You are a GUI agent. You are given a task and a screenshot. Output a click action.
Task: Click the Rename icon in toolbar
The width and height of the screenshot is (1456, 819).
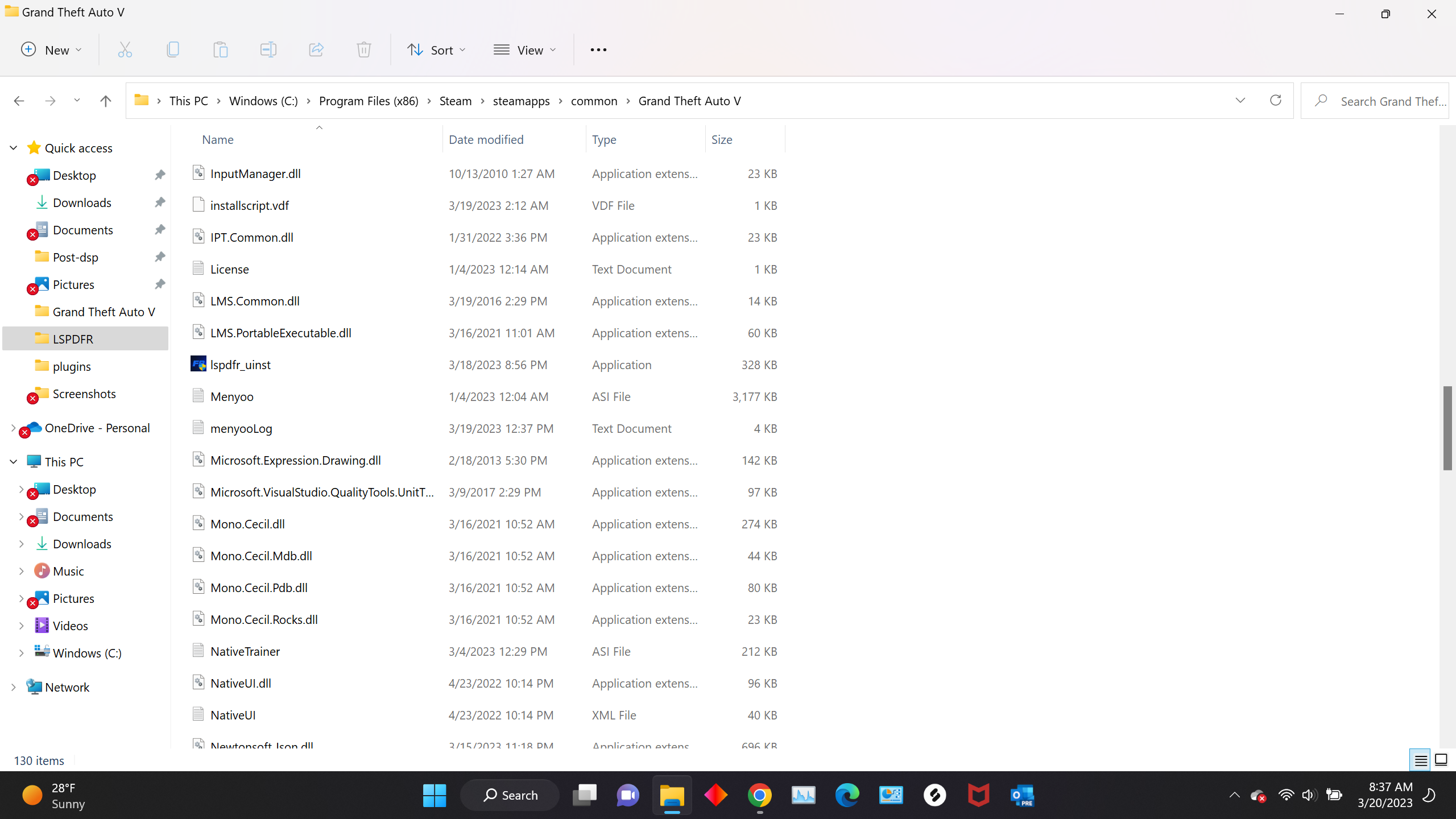click(x=268, y=50)
